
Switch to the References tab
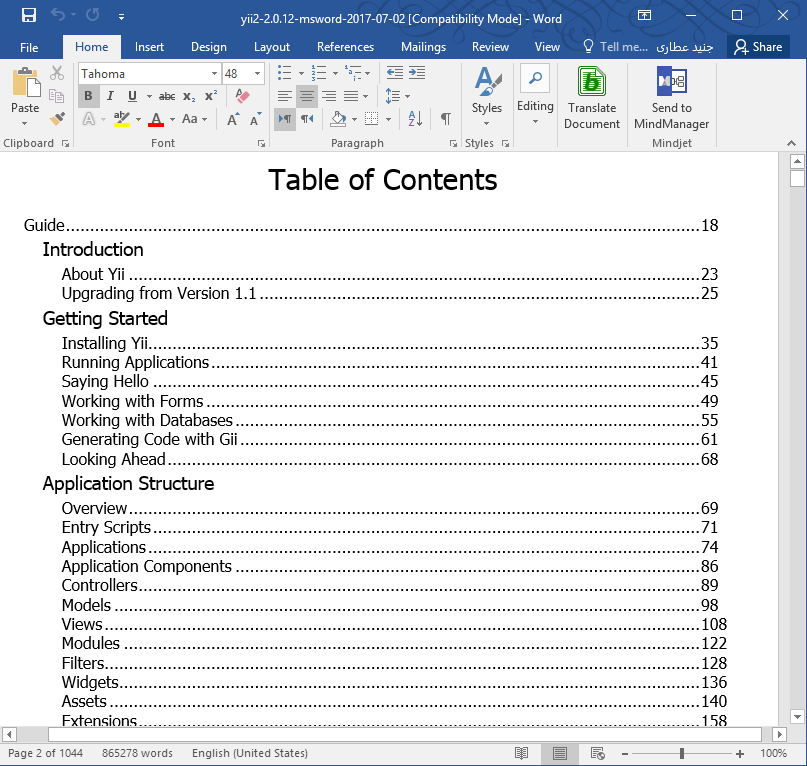pyautogui.click(x=345, y=47)
